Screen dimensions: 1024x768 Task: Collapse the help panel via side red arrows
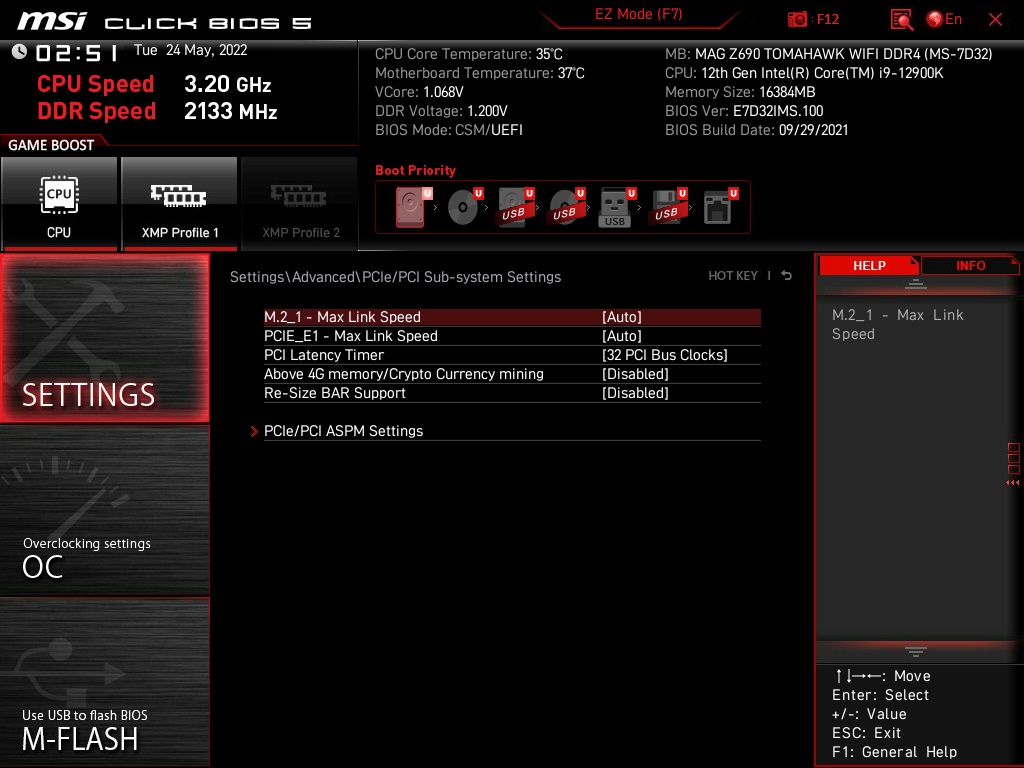(1012, 483)
